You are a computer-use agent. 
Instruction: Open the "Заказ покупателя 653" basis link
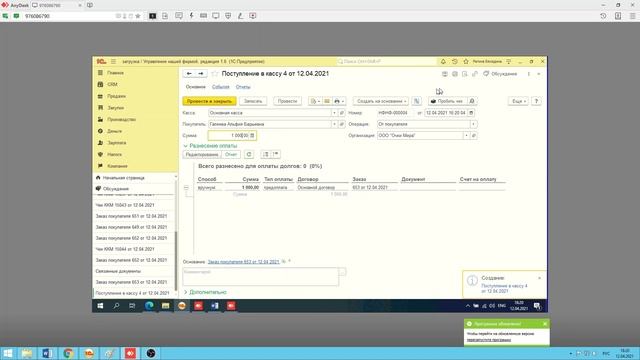[x=243, y=262]
